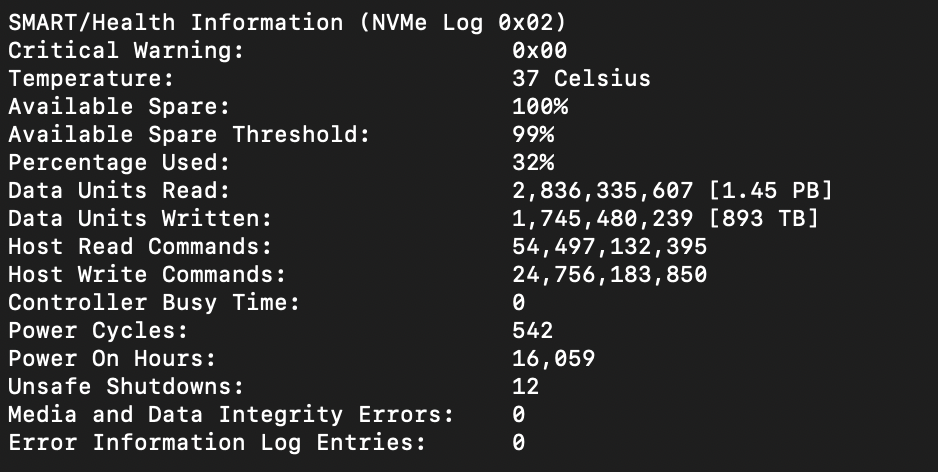Click the Data Units Read number 2,836,335,607
938x472 pixels.
pos(602,191)
